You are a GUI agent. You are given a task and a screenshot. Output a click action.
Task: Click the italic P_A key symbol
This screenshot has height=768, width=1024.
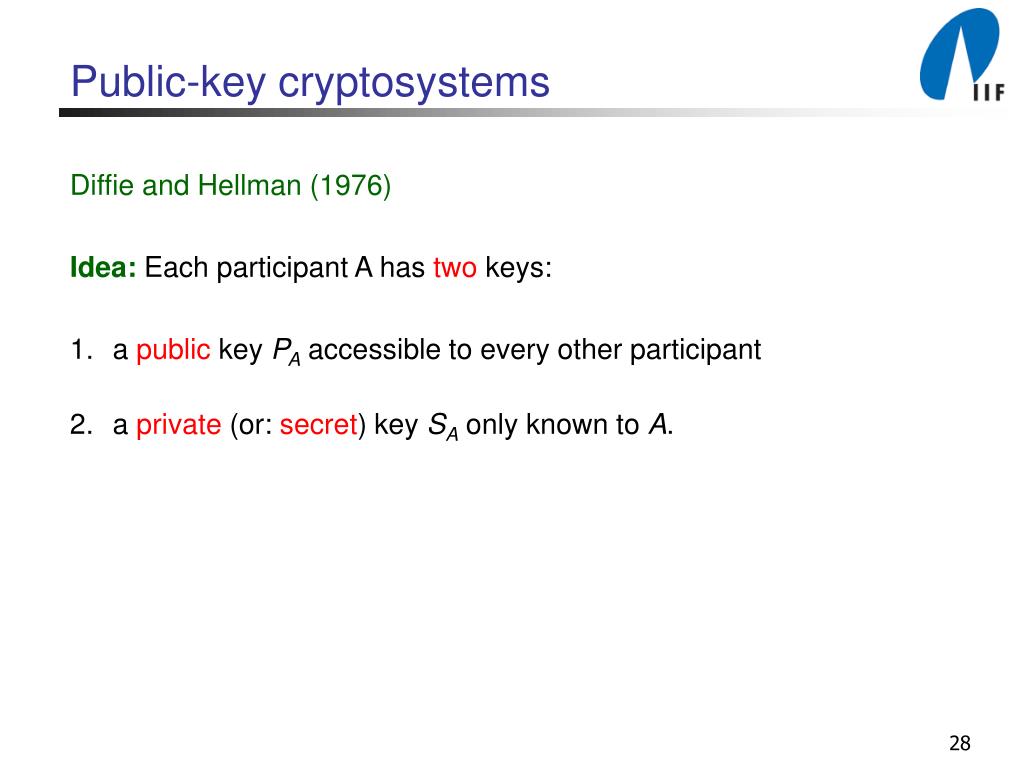click(x=286, y=352)
